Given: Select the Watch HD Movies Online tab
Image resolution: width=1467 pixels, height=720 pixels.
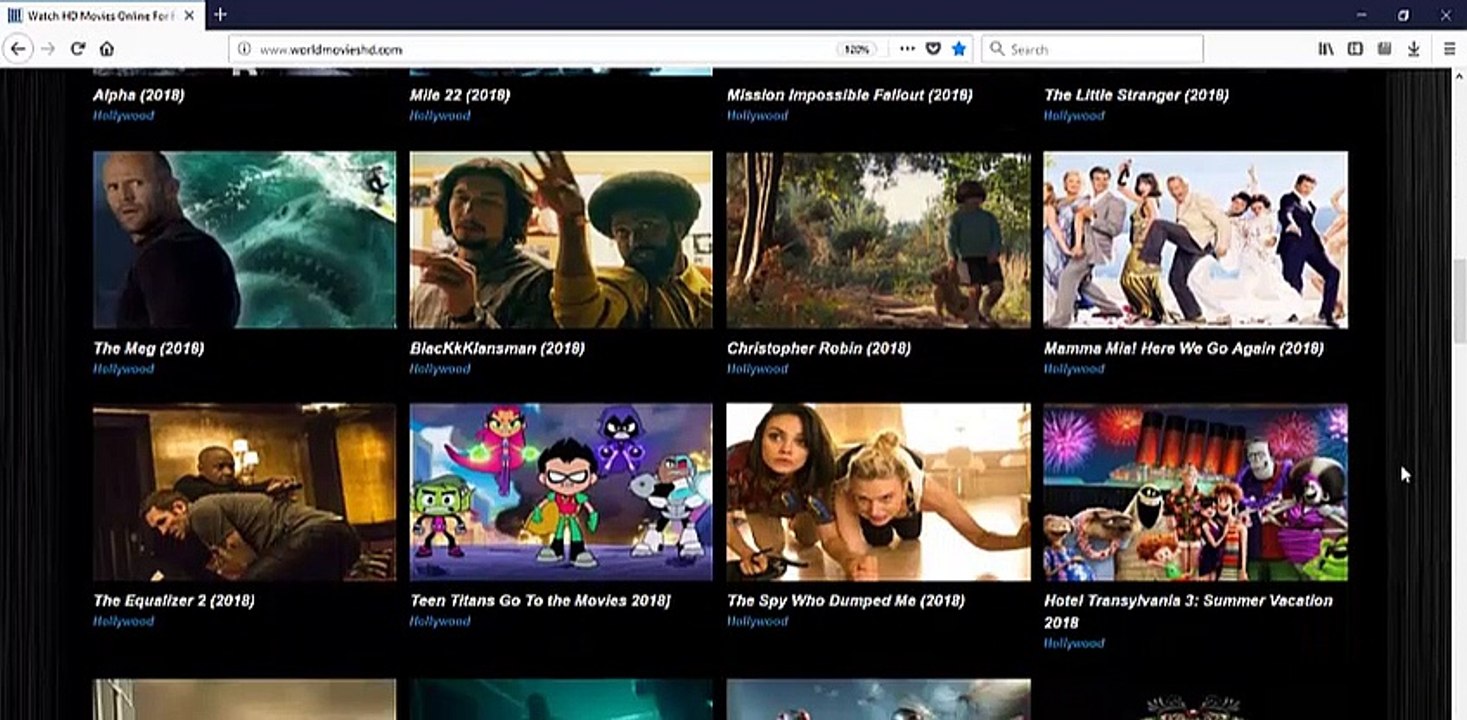Looking at the screenshot, I should coord(101,15).
